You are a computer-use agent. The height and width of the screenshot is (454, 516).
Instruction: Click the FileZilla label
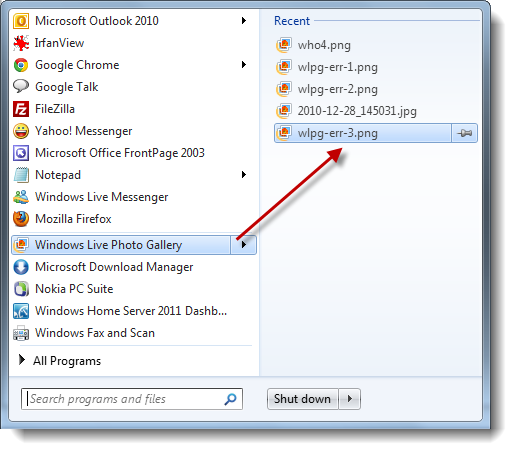[55, 109]
